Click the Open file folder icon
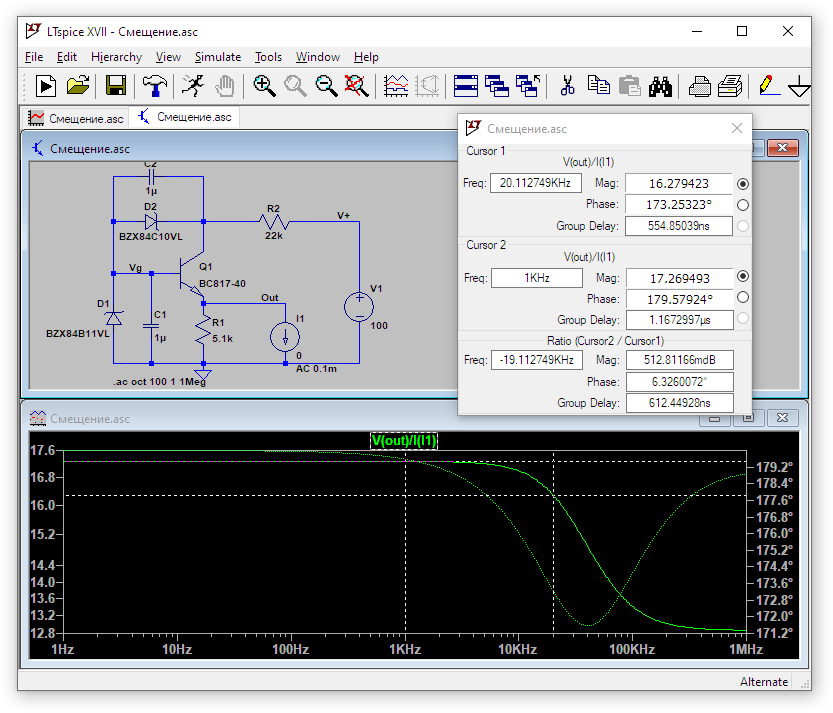The image size is (833, 713). click(78, 86)
